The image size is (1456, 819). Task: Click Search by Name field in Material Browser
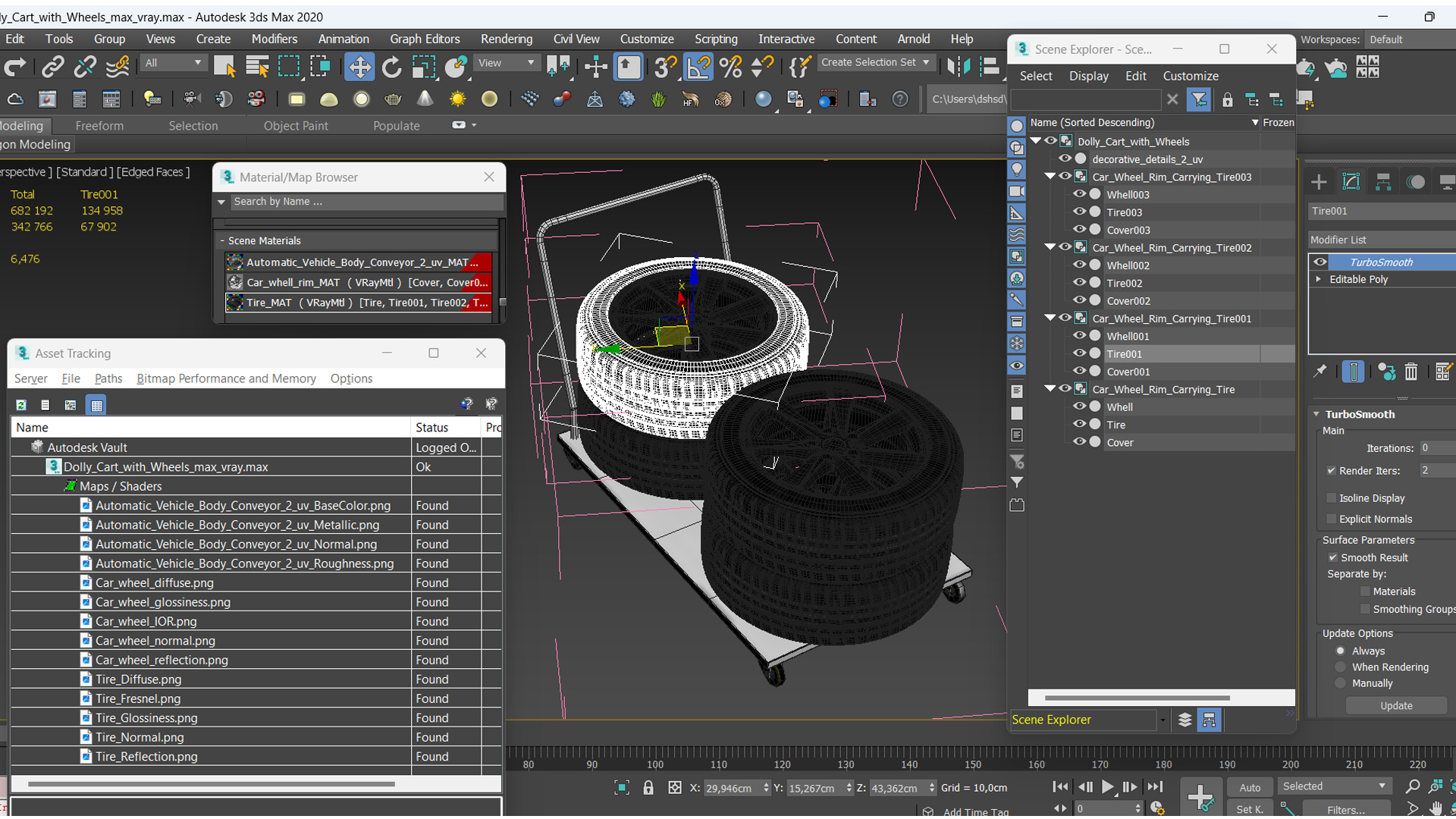tap(366, 202)
